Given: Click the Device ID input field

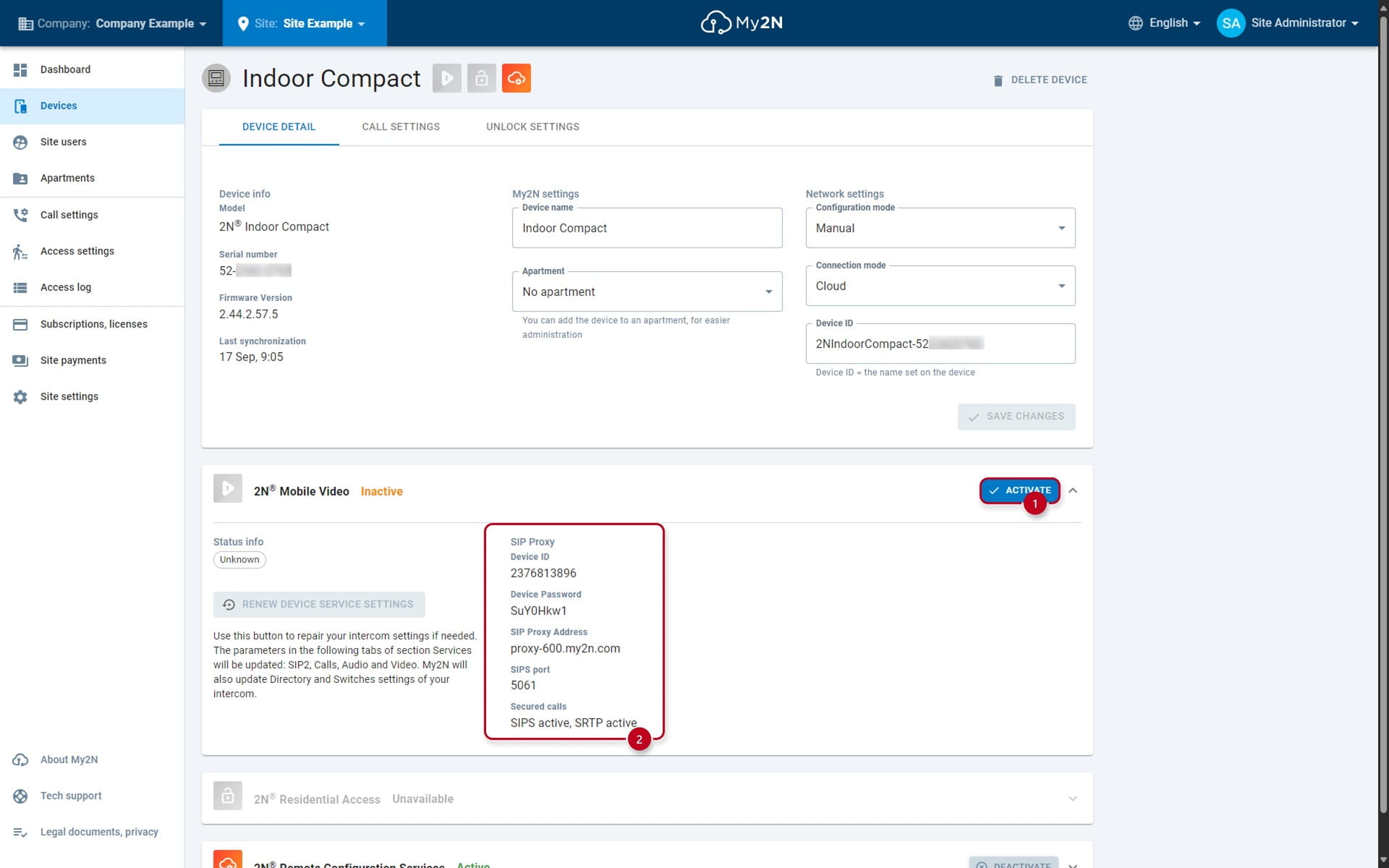Looking at the screenshot, I should 940,344.
